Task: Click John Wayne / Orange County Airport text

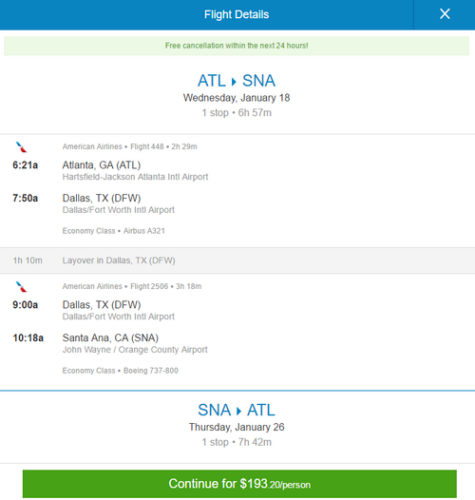Action: (x=135, y=350)
